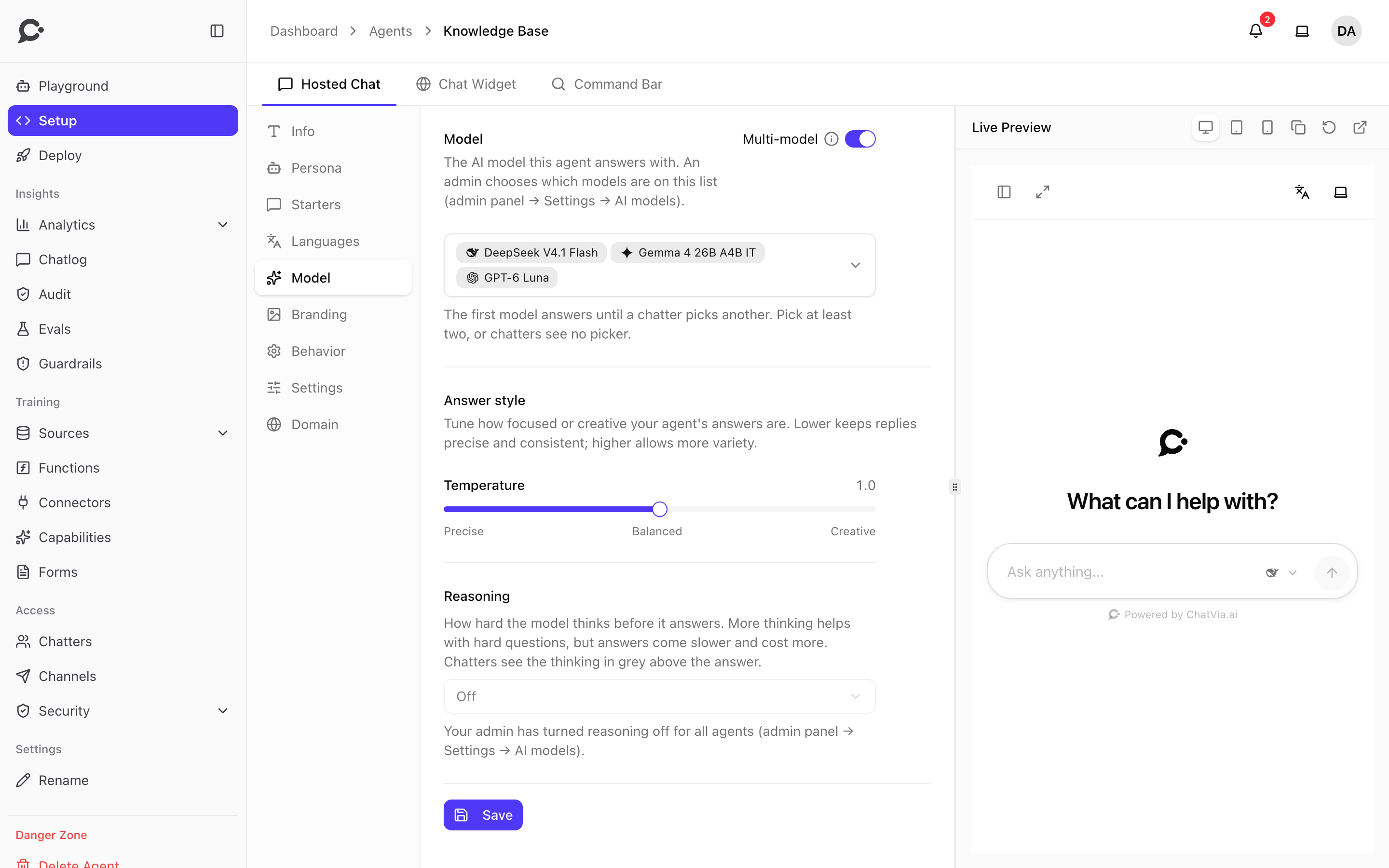
Task: Click the Multi-model info icon
Action: tap(831, 139)
